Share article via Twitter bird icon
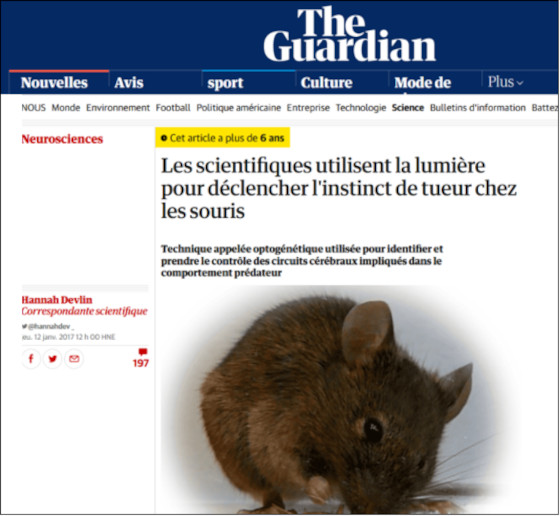560x516 pixels. [52, 359]
